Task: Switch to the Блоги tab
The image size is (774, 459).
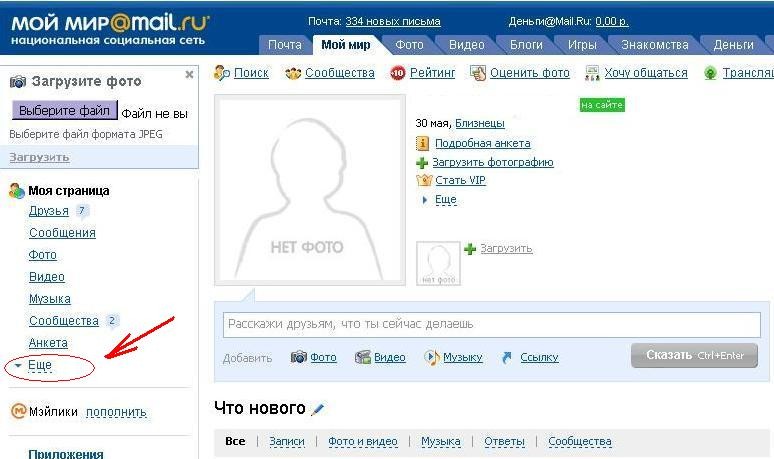Action: pos(526,45)
